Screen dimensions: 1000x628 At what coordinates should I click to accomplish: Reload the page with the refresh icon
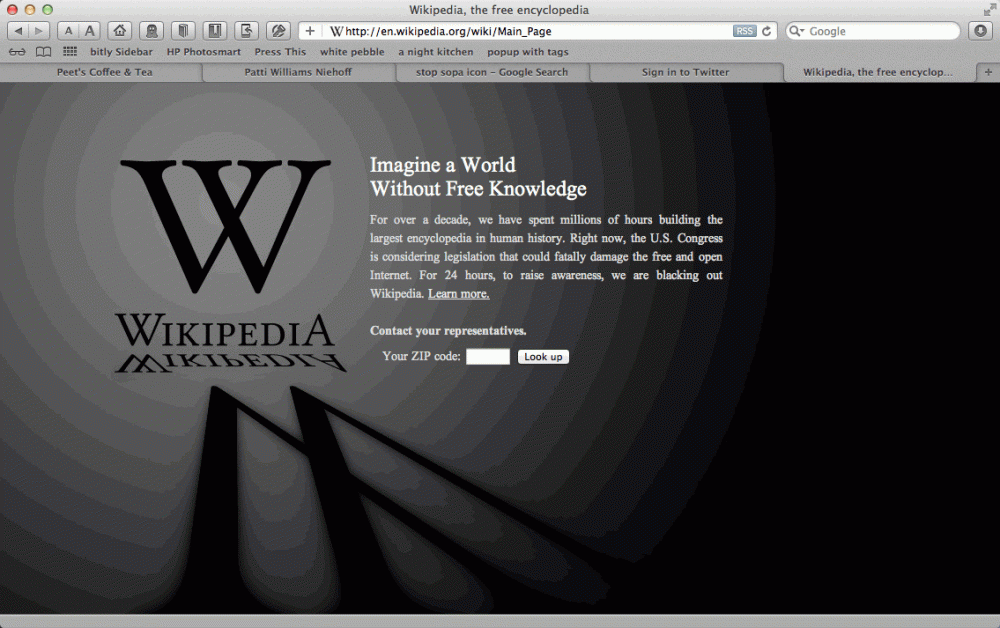tap(767, 31)
